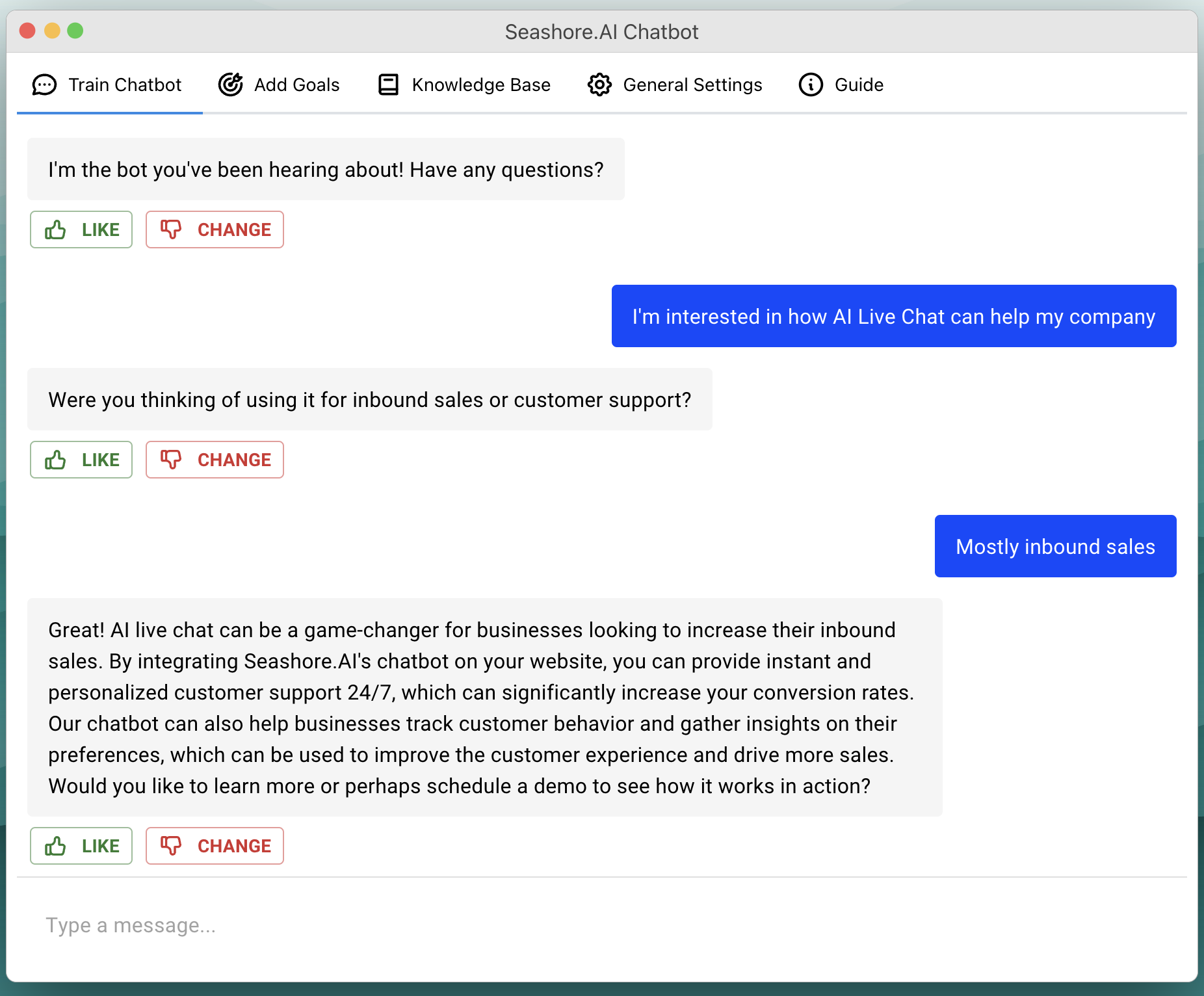Click the Train Chatbot speech bubble icon
Viewport: 1204px width, 996px height.
44,85
